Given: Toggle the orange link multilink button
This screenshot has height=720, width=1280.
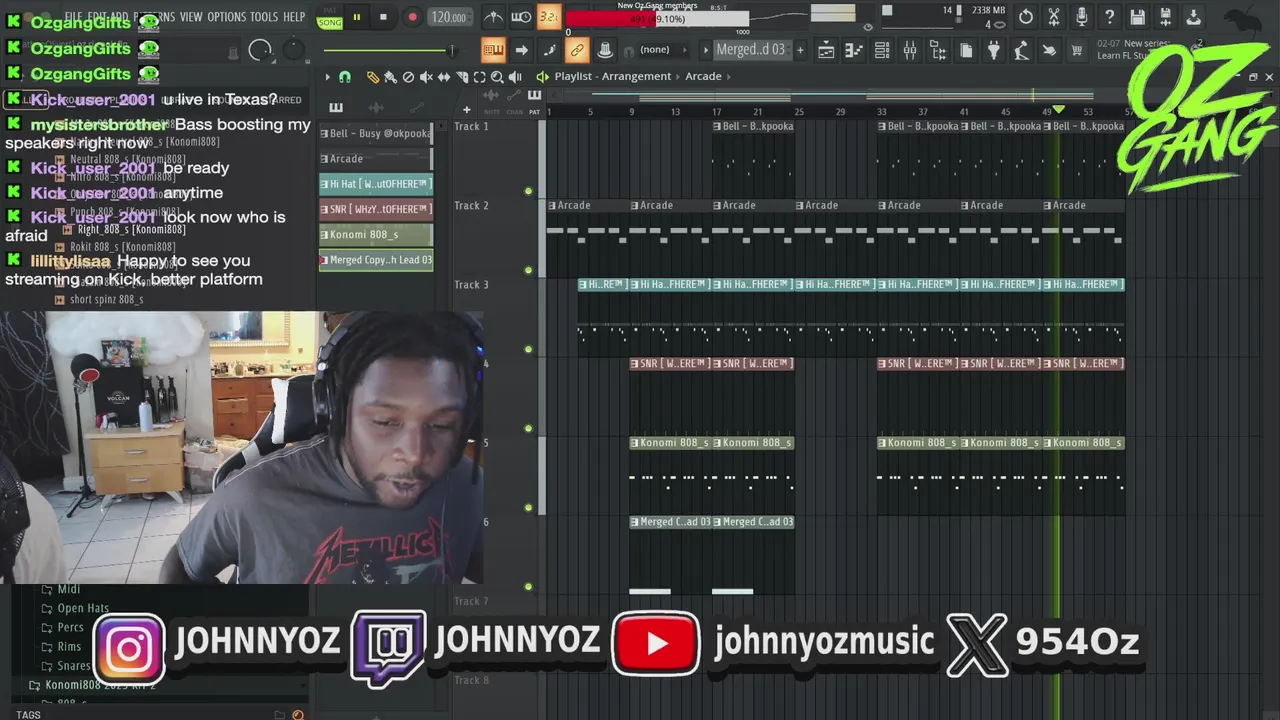Looking at the screenshot, I should [x=577, y=50].
